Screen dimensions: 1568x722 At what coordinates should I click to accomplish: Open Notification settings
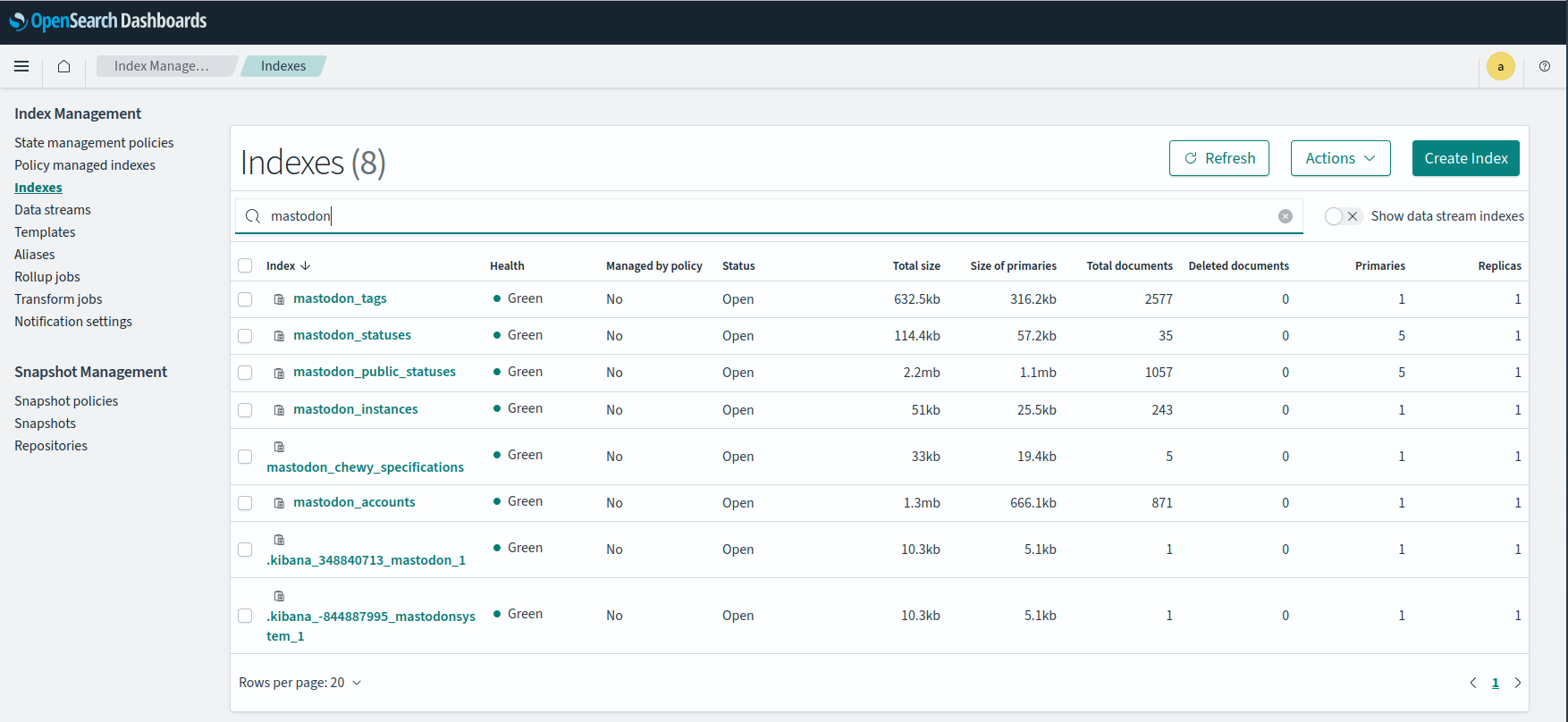[73, 322]
